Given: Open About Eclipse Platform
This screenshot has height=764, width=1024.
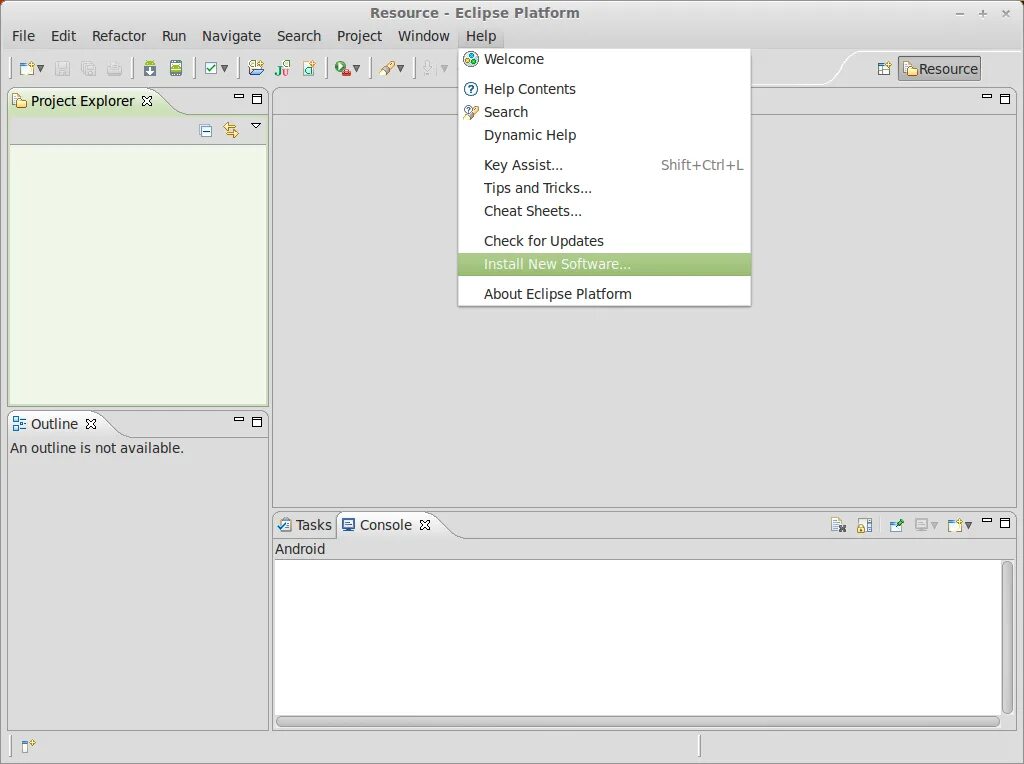Looking at the screenshot, I should pos(604,294).
